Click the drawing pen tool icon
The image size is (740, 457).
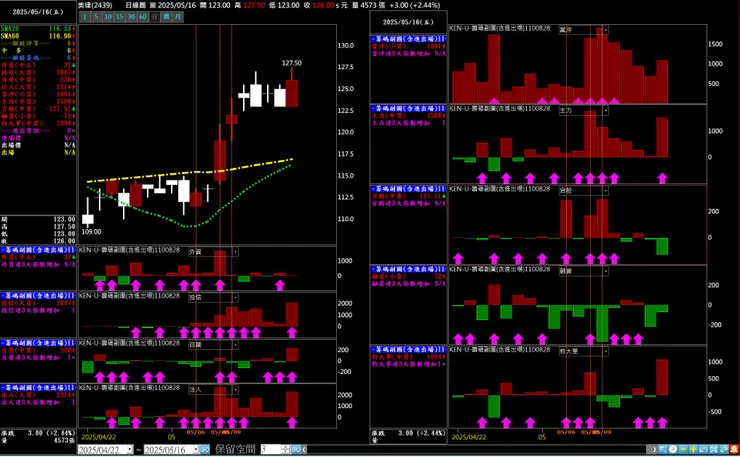[724, 449]
